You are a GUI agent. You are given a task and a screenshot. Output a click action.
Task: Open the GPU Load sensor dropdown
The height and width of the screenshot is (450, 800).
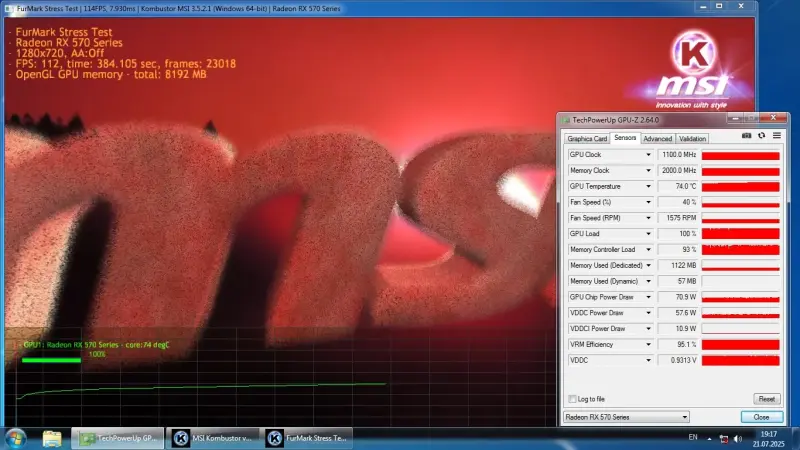(x=648, y=234)
